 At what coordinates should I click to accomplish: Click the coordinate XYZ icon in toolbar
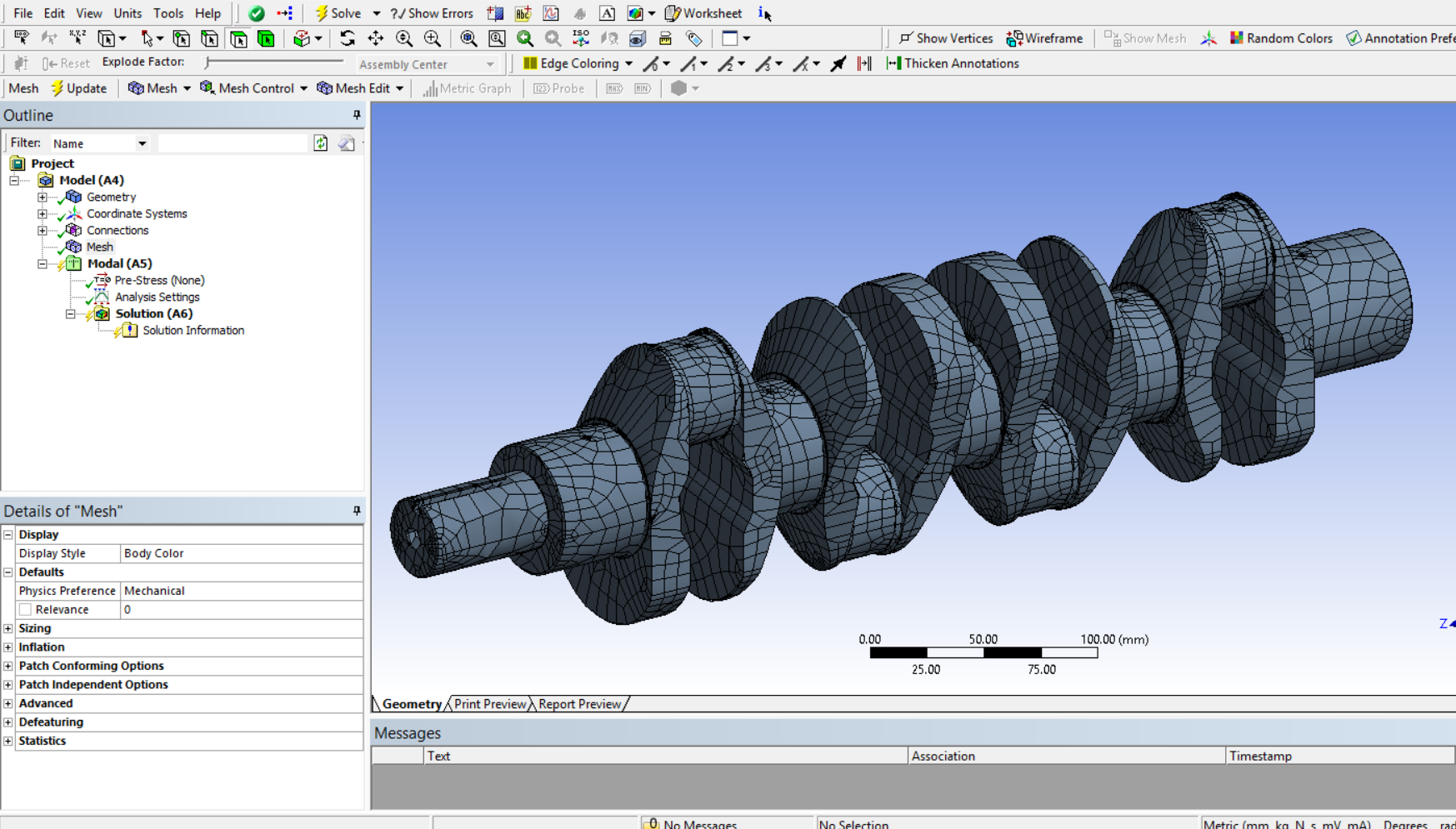(x=78, y=38)
